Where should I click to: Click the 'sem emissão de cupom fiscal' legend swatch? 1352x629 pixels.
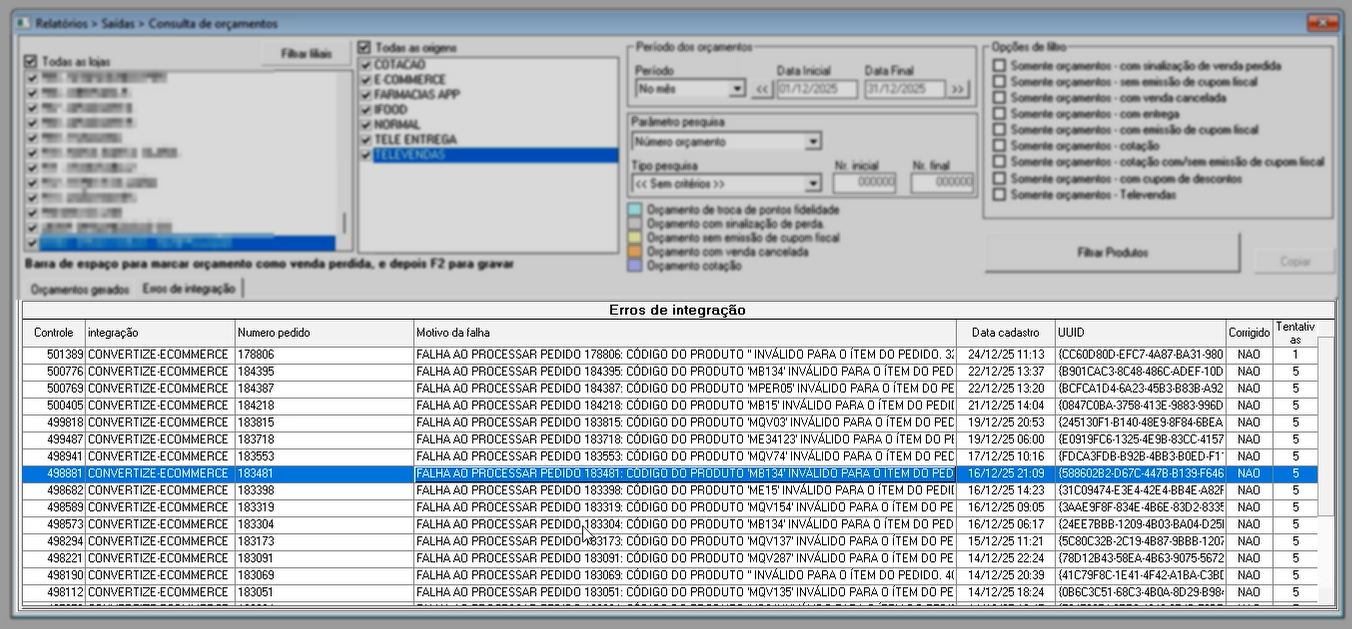(x=635, y=238)
